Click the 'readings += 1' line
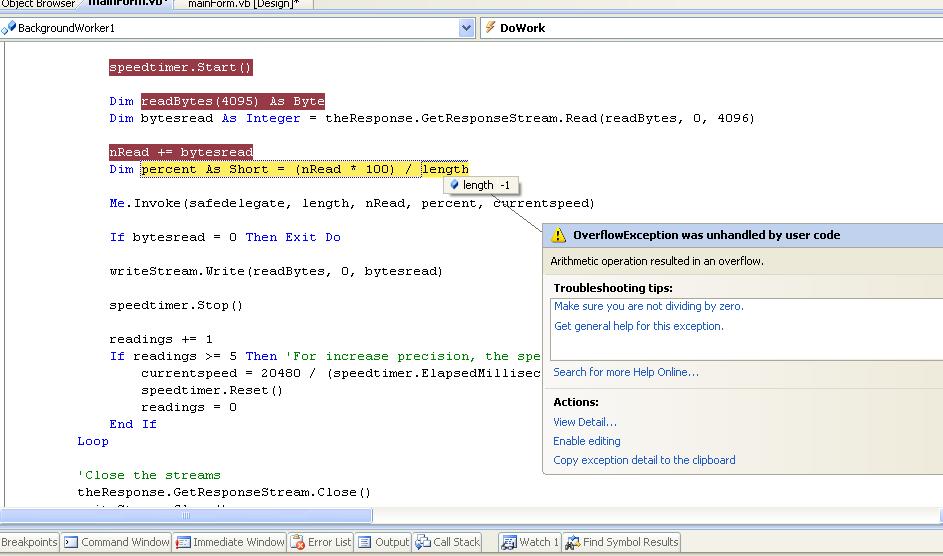This screenshot has height=556, width=943. tap(161, 339)
